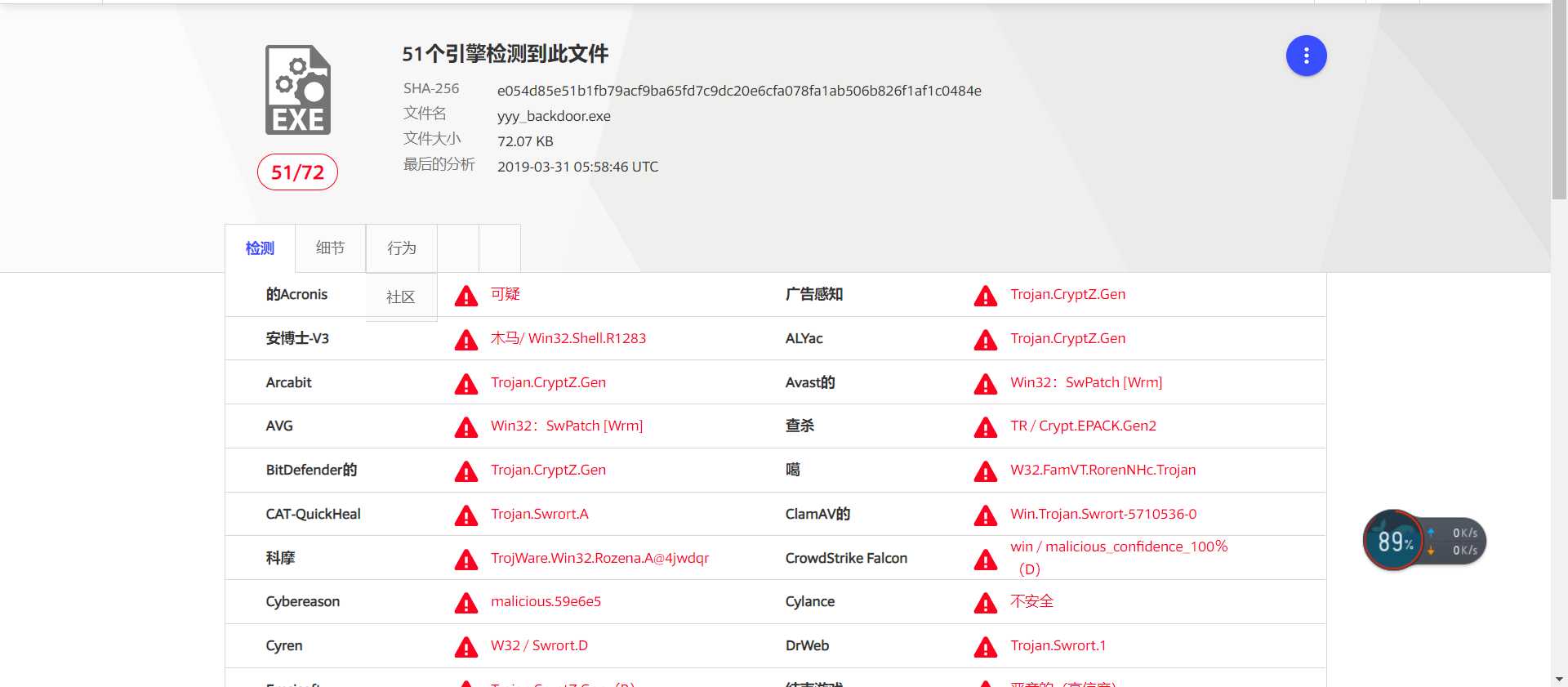Click the 89% memory usage floating widget
This screenshot has height=687, width=1568.
(x=1394, y=540)
